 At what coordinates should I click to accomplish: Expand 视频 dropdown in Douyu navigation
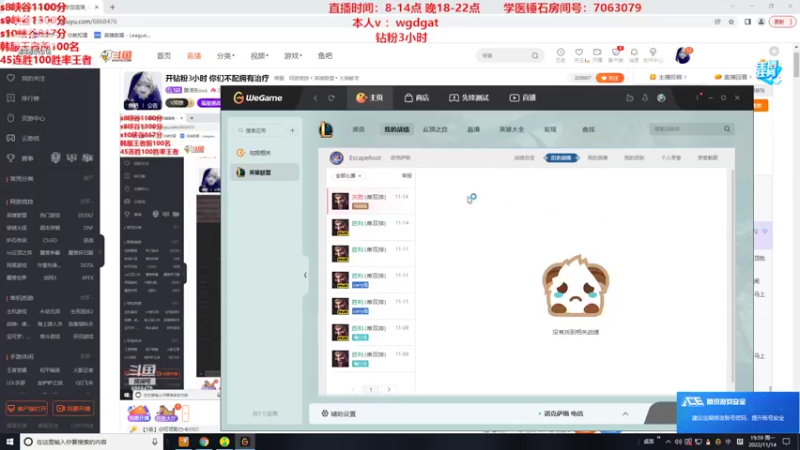(259, 56)
